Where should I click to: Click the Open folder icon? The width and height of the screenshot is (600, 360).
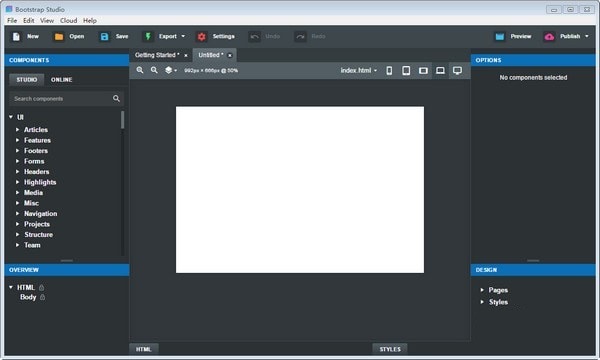tap(59, 36)
